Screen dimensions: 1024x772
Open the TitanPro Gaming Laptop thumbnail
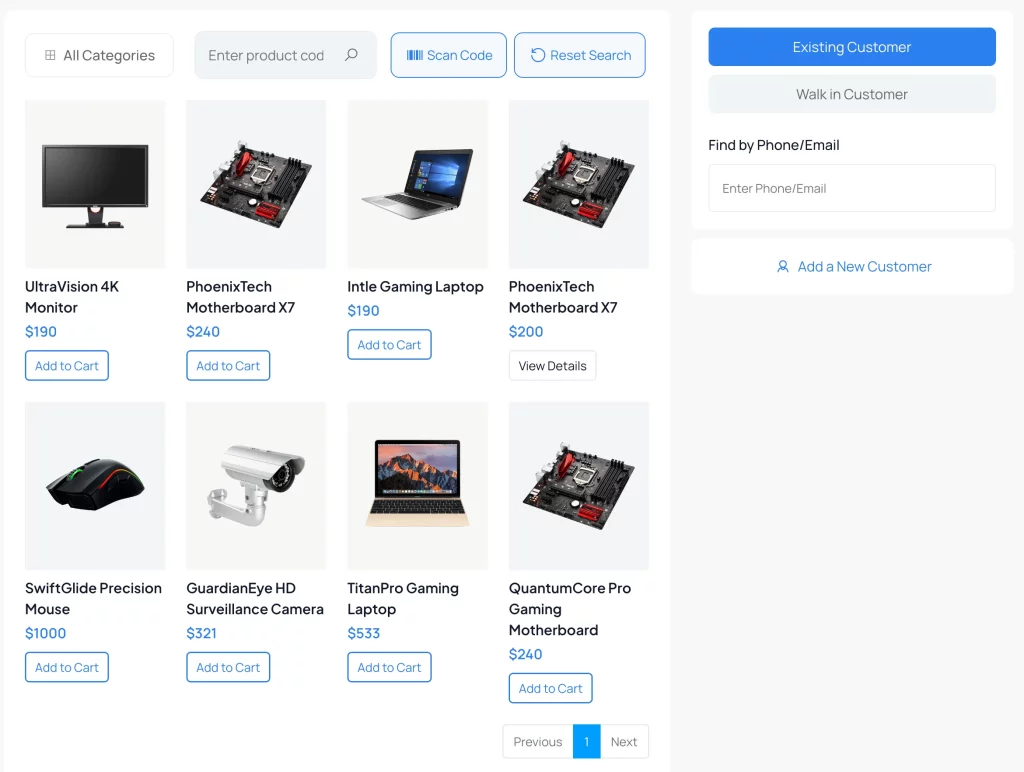click(x=417, y=486)
